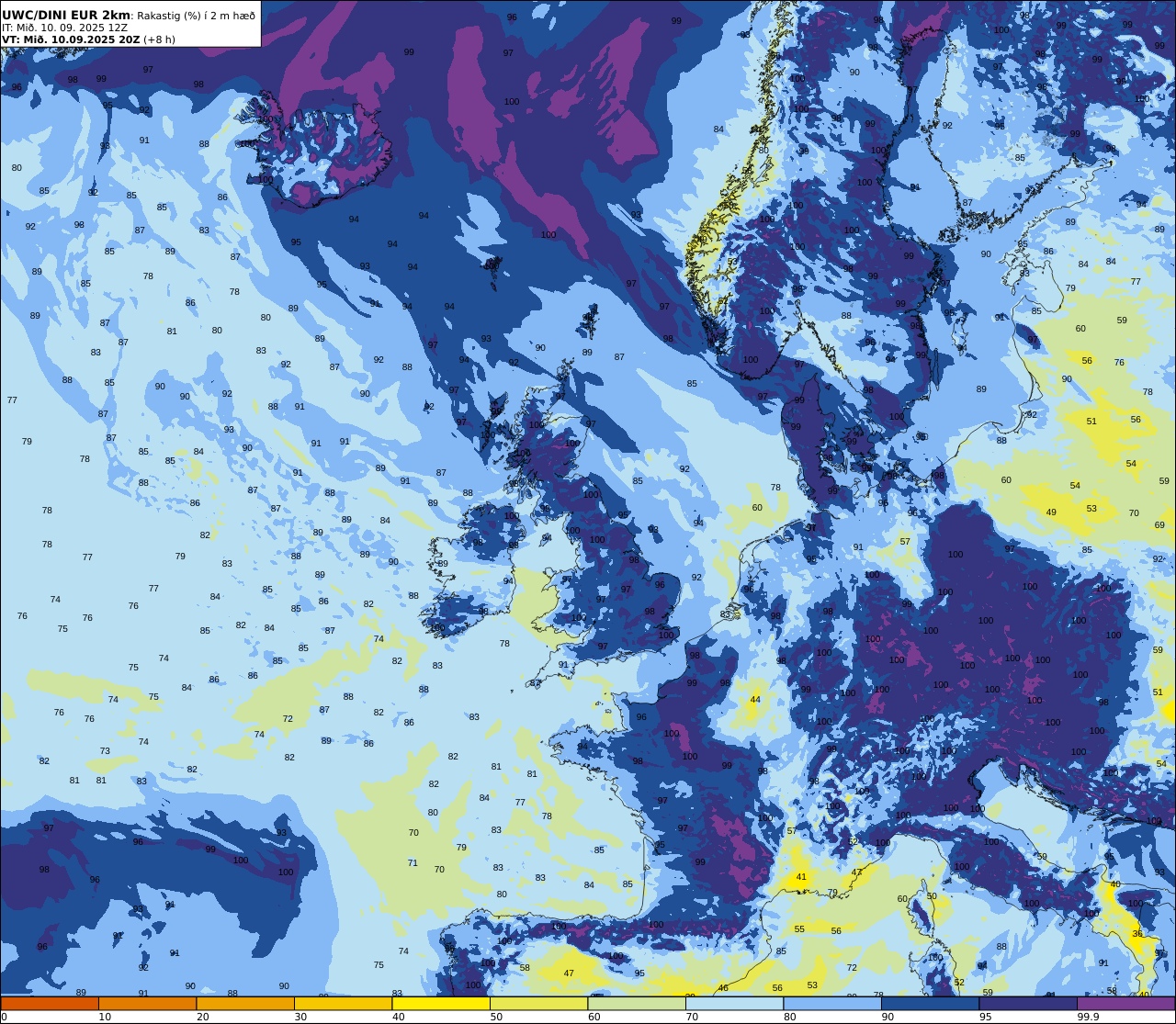
Task: Select the 30–40 amber legend segment
Action: (343, 1003)
